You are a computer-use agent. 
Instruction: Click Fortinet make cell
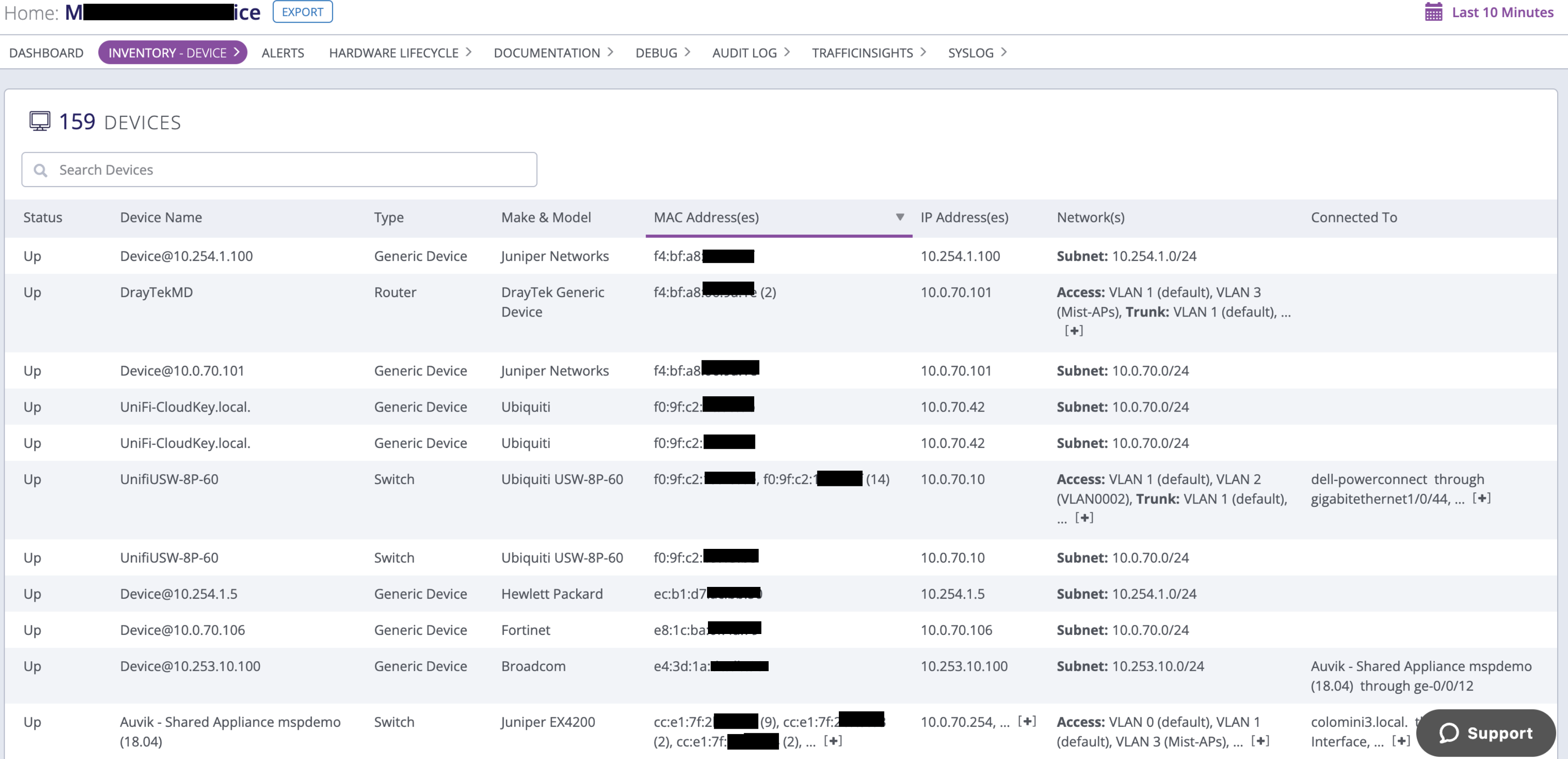click(x=526, y=630)
